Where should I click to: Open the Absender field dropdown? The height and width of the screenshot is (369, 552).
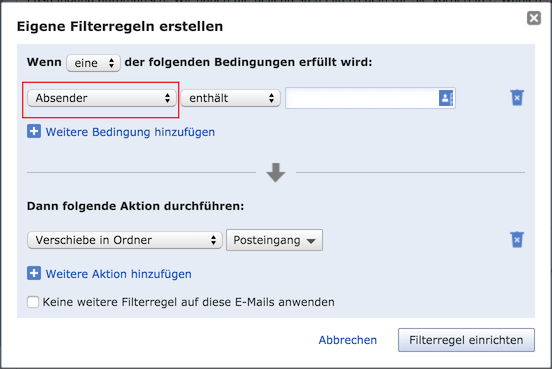pyautogui.click(x=102, y=98)
